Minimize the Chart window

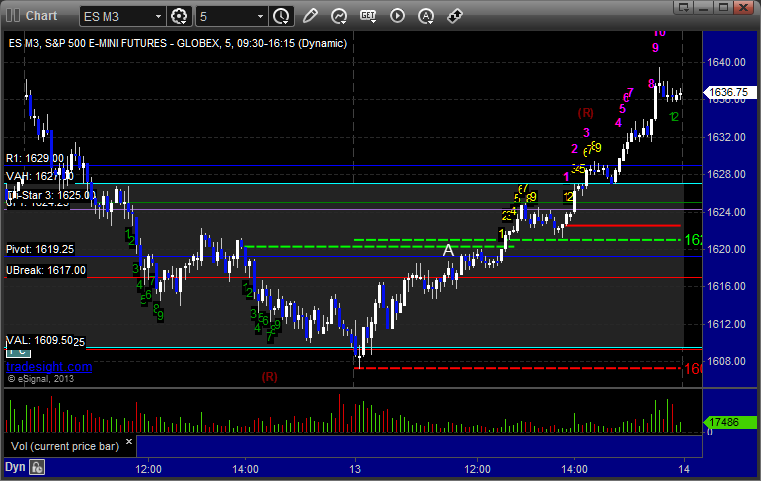point(704,7)
